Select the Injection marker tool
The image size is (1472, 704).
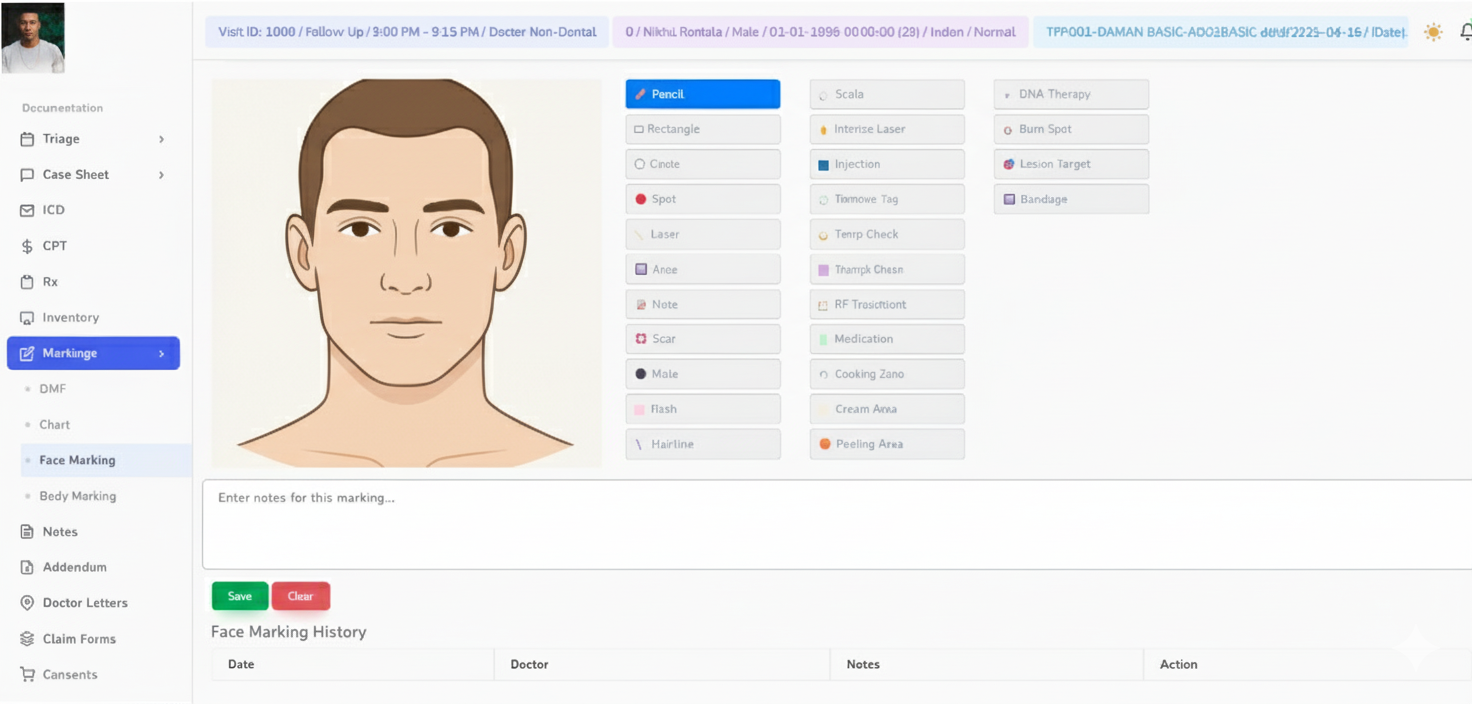[886, 164]
